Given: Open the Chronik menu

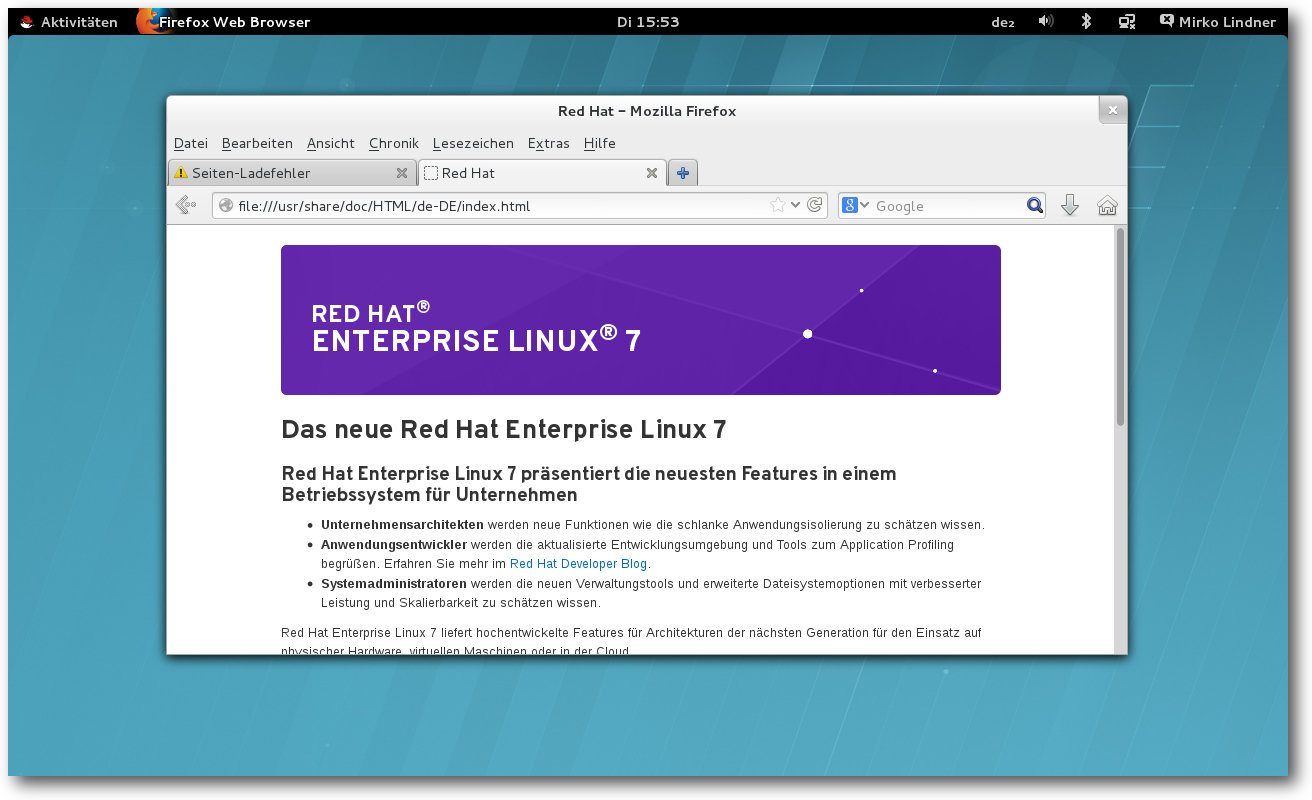Looking at the screenshot, I should 394,143.
